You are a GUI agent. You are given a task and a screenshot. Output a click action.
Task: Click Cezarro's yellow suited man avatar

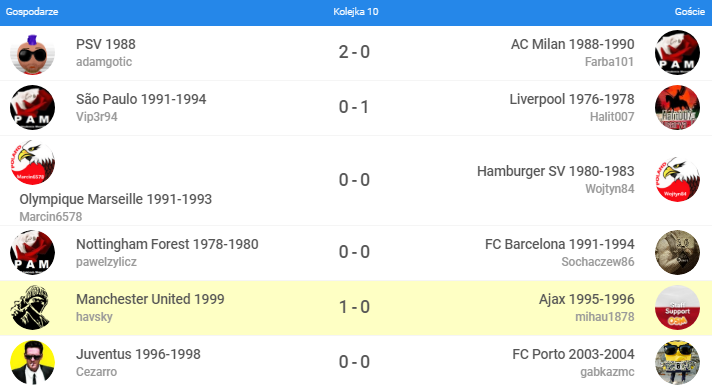(x=32, y=363)
